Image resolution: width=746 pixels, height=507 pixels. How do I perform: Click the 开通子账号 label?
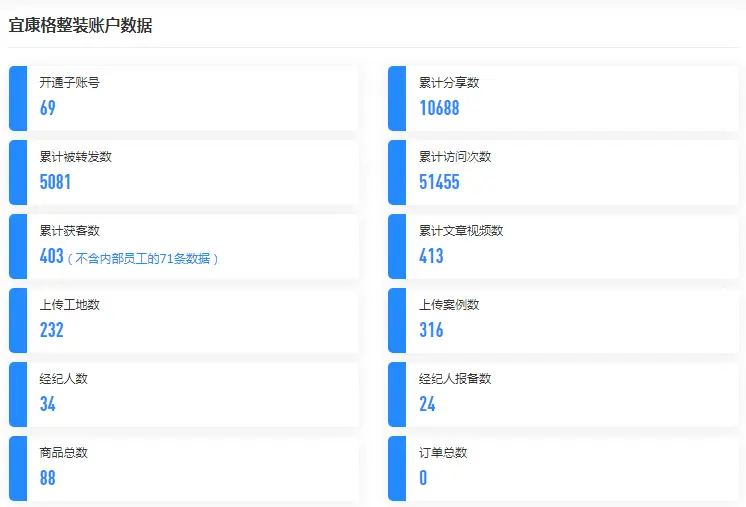[69, 83]
